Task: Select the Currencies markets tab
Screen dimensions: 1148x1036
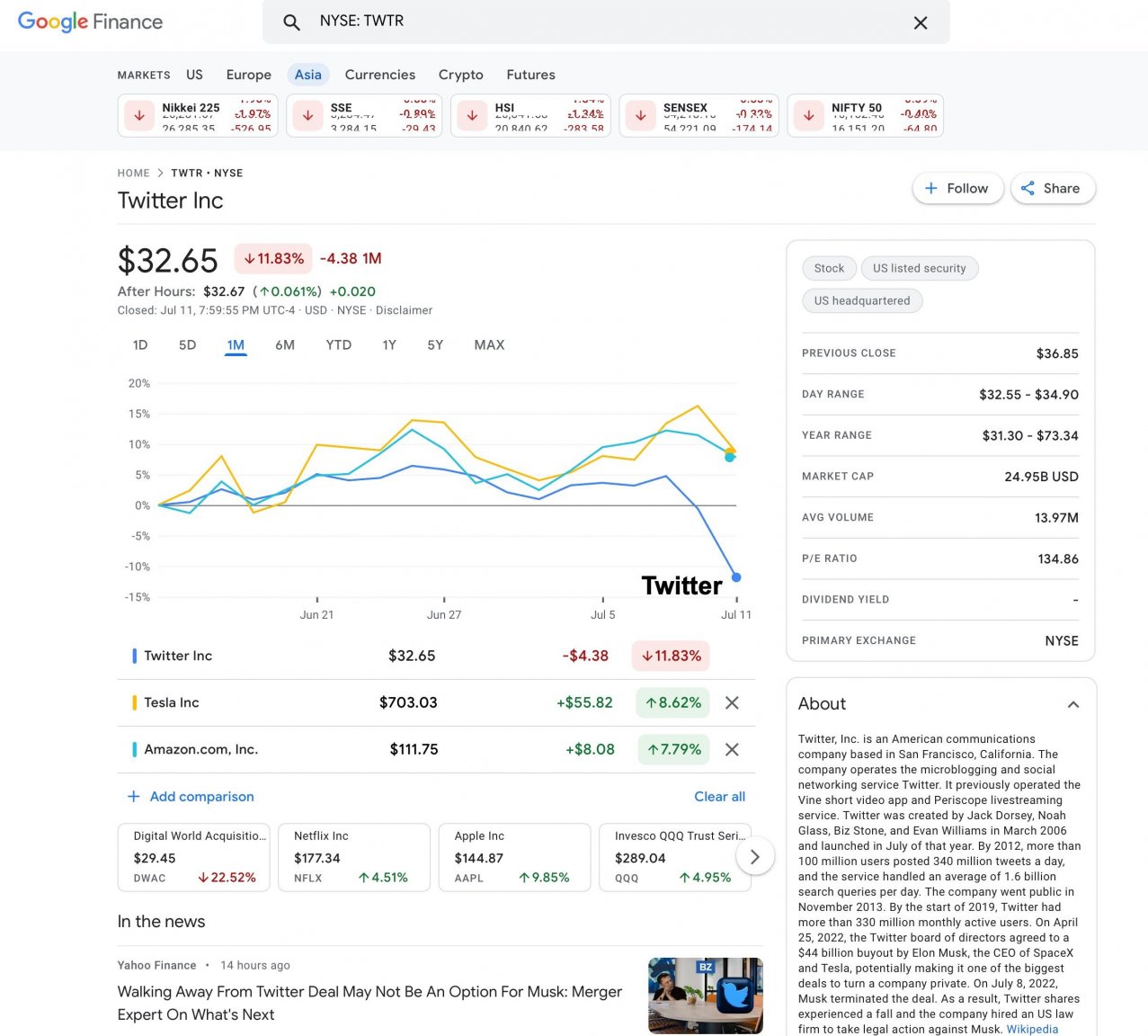Action: 380,75
